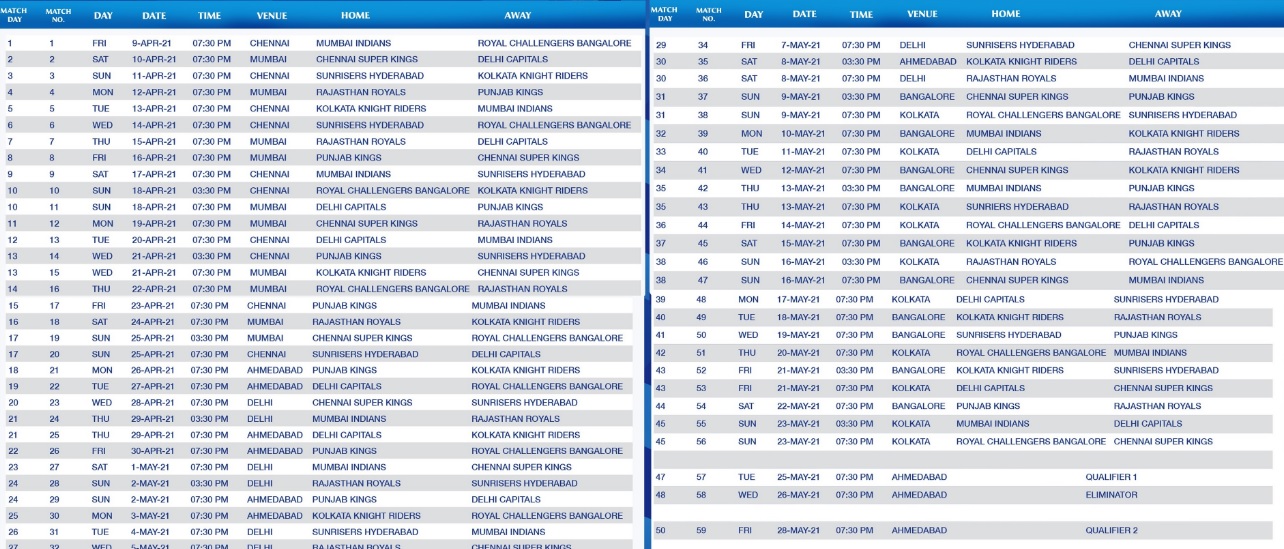Click Sunrisers Hyderabad away team on 28-APR-21
The width and height of the screenshot is (1284, 549).
point(525,402)
